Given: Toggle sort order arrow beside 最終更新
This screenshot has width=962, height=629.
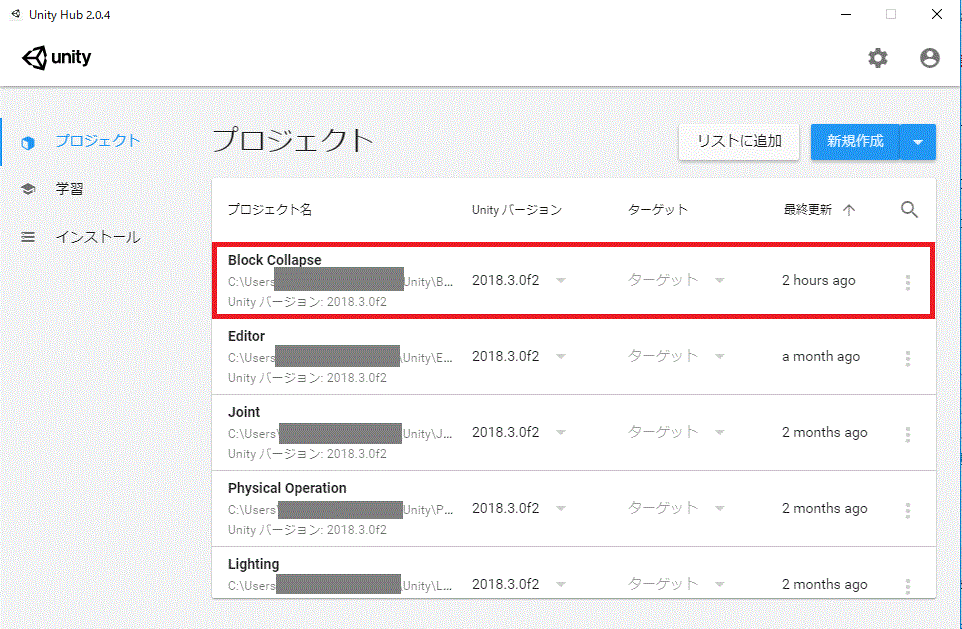Looking at the screenshot, I should click(x=849, y=210).
